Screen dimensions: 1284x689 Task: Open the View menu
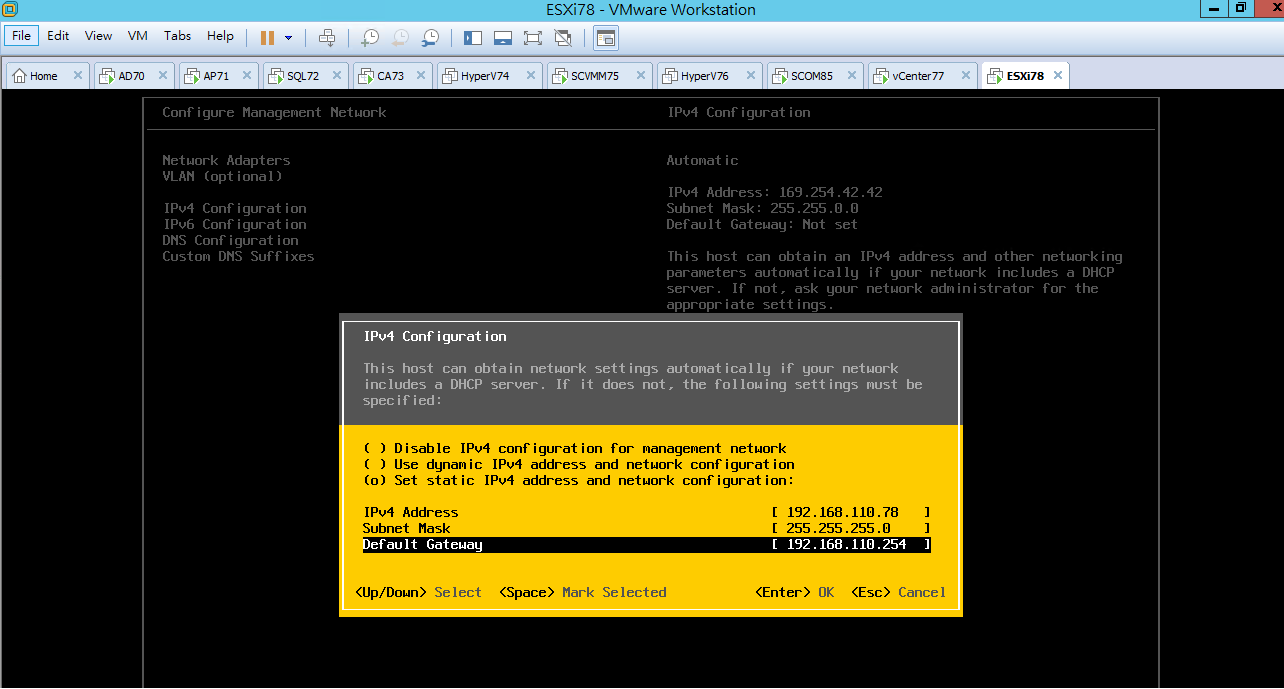[99, 36]
